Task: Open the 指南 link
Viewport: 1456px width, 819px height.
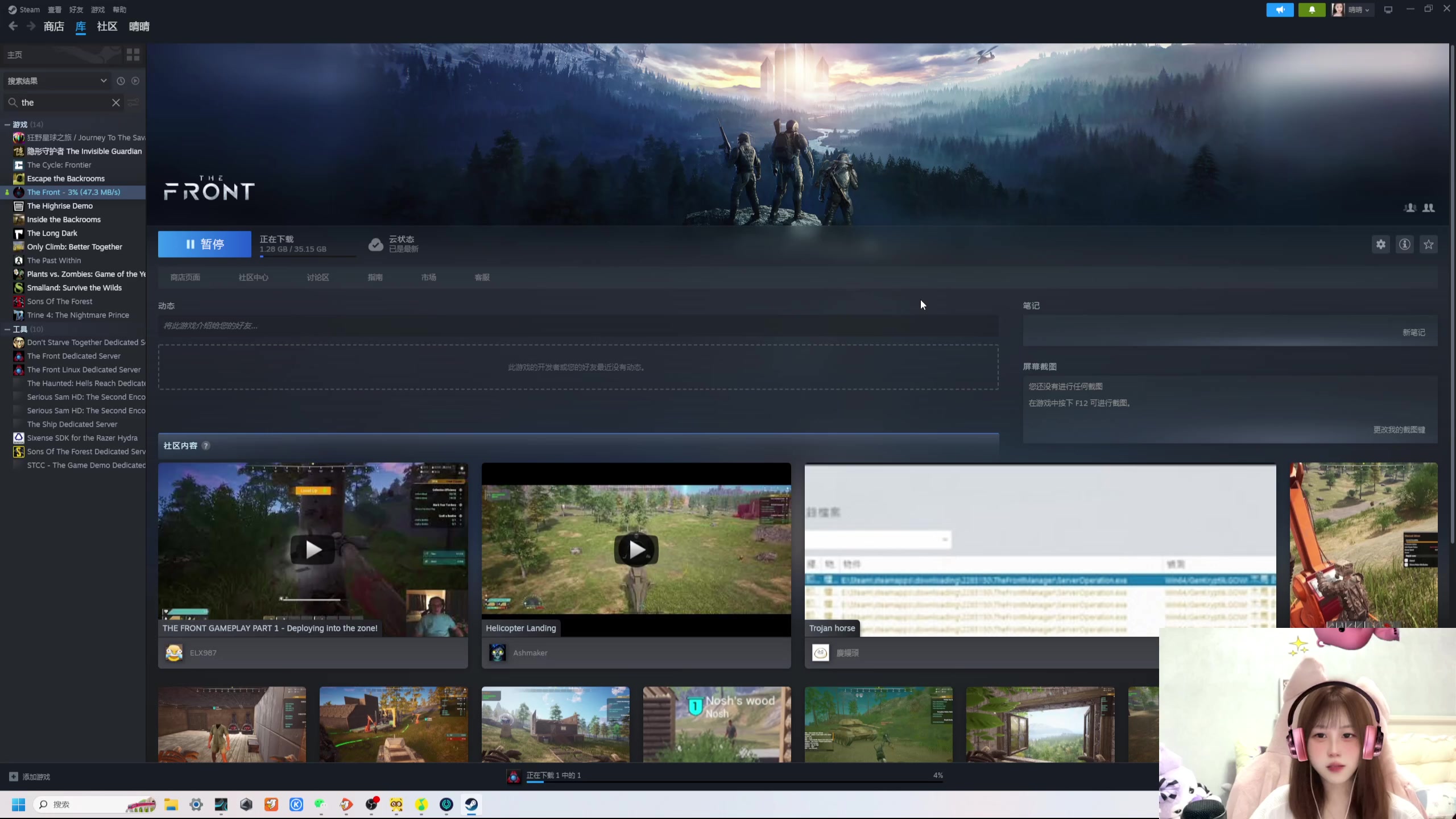Action: [375, 278]
